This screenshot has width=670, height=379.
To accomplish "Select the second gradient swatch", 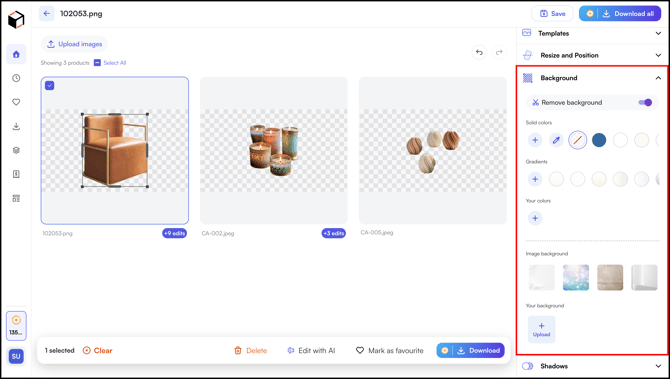I will pos(578,179).
